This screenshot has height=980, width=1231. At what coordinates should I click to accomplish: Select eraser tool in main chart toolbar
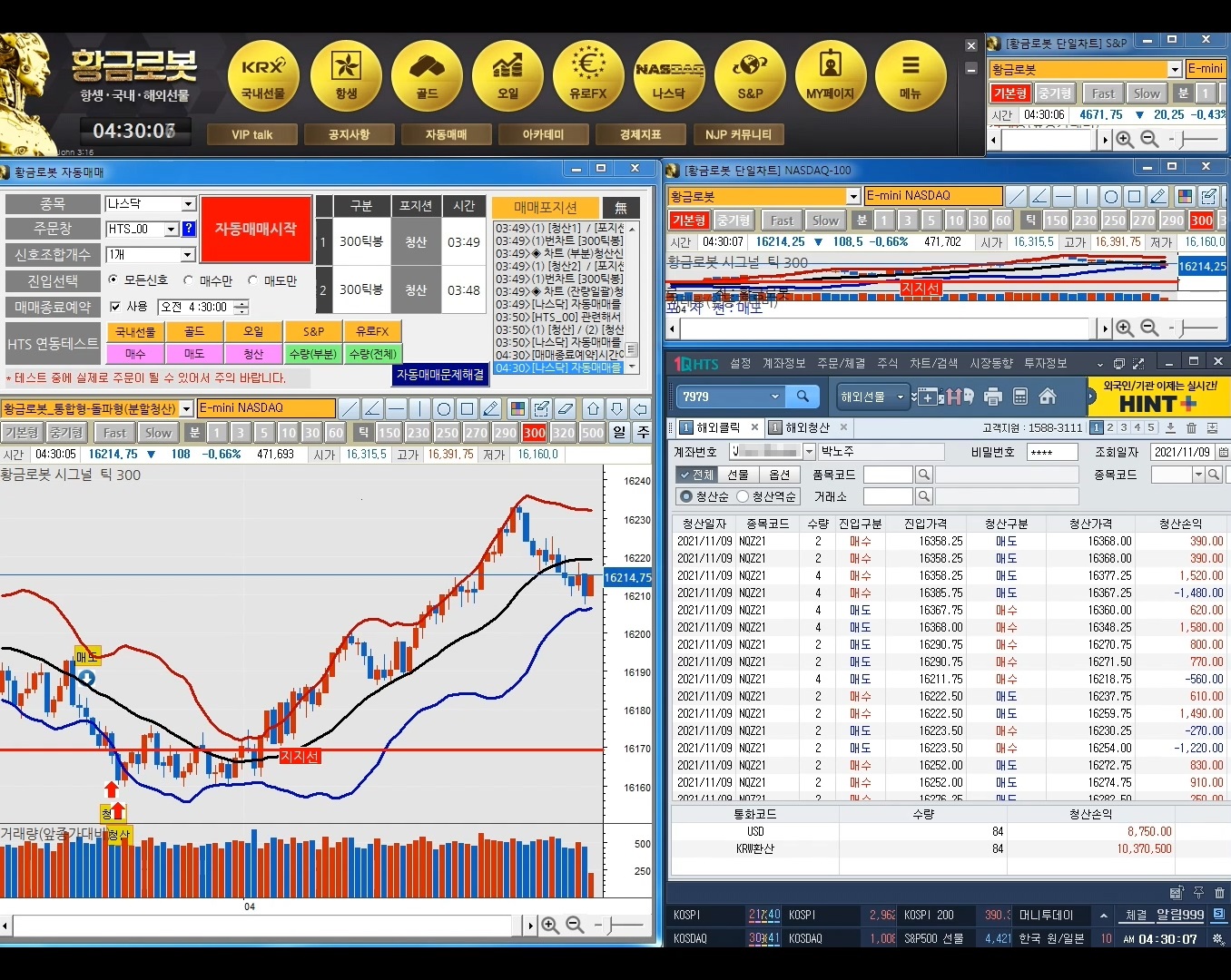click(x=565, y=408)
